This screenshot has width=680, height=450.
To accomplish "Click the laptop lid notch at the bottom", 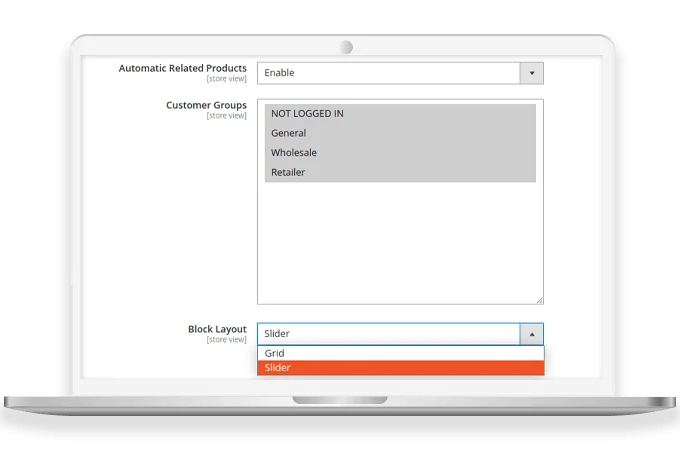I will point(340,400).
